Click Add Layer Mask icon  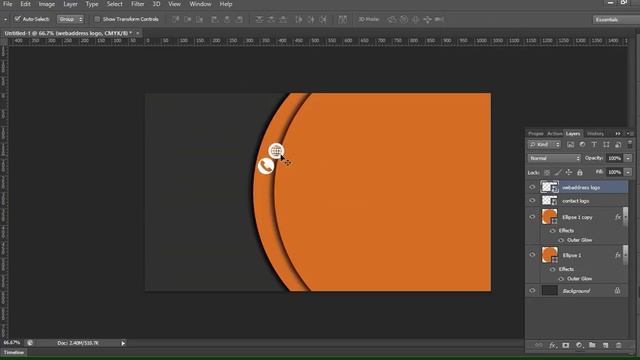point(566,345)
